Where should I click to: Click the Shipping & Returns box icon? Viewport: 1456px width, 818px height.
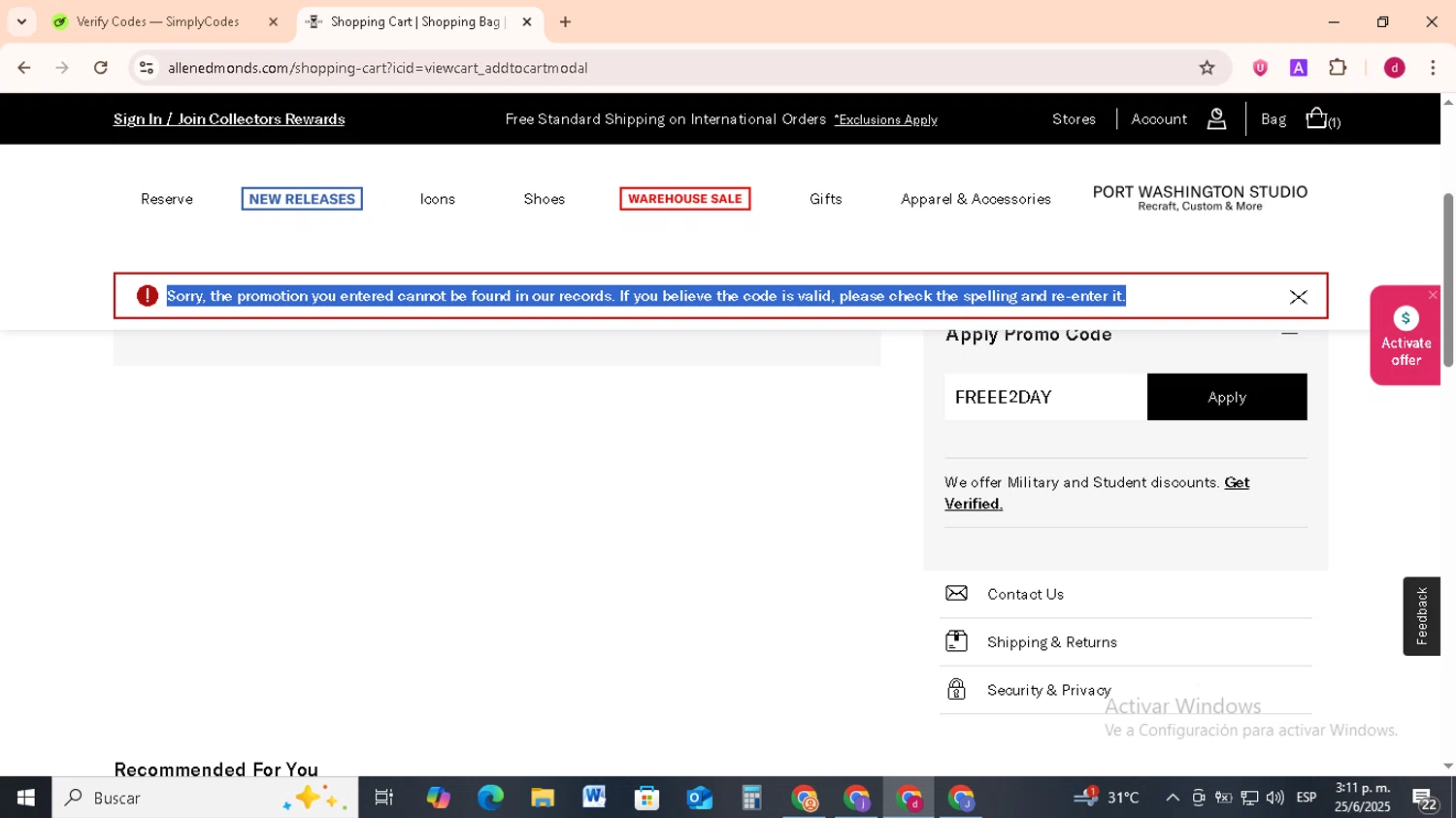click(956, 640)
